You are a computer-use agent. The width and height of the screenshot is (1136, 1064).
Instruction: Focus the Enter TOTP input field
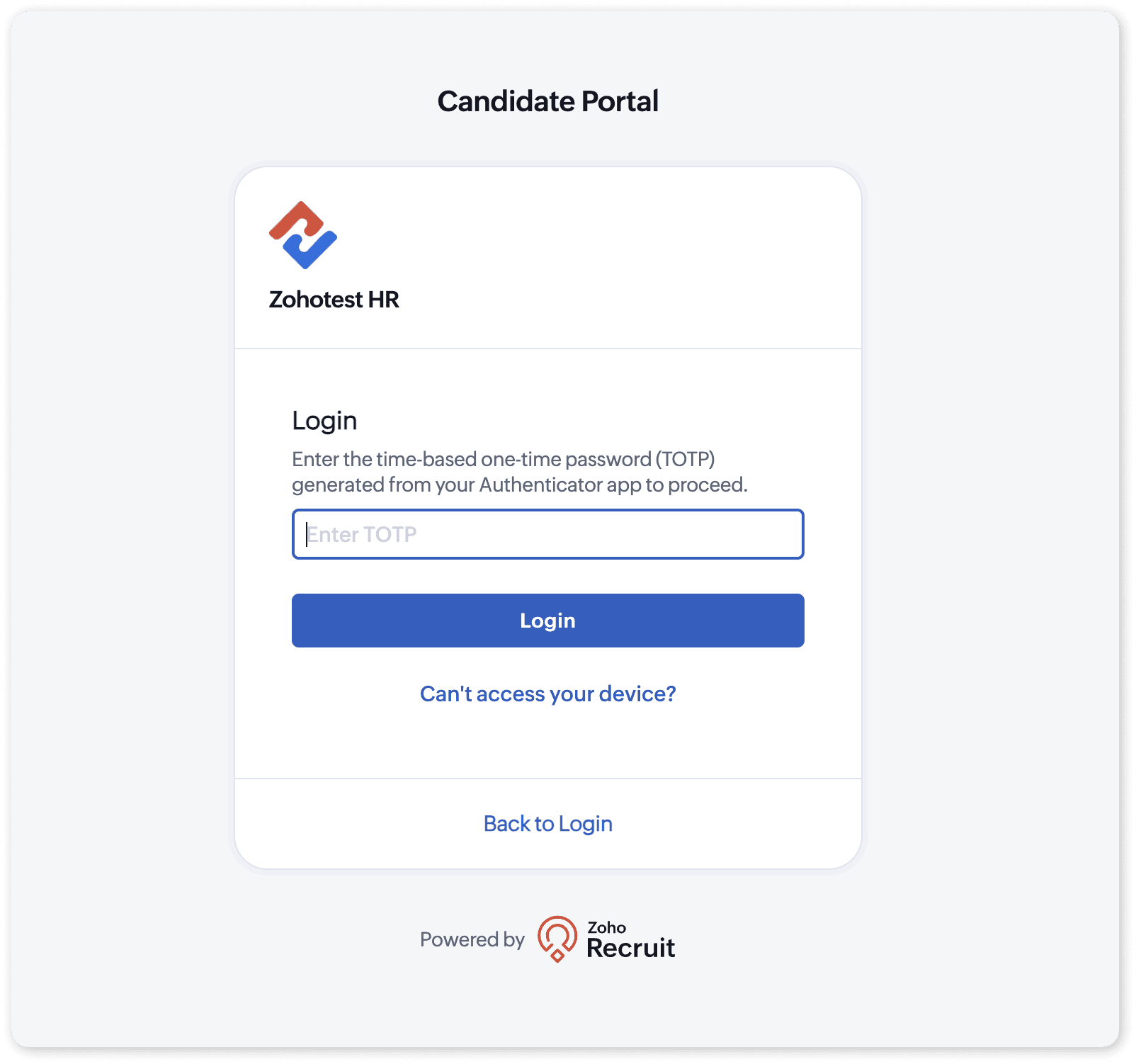pos(547,534)
